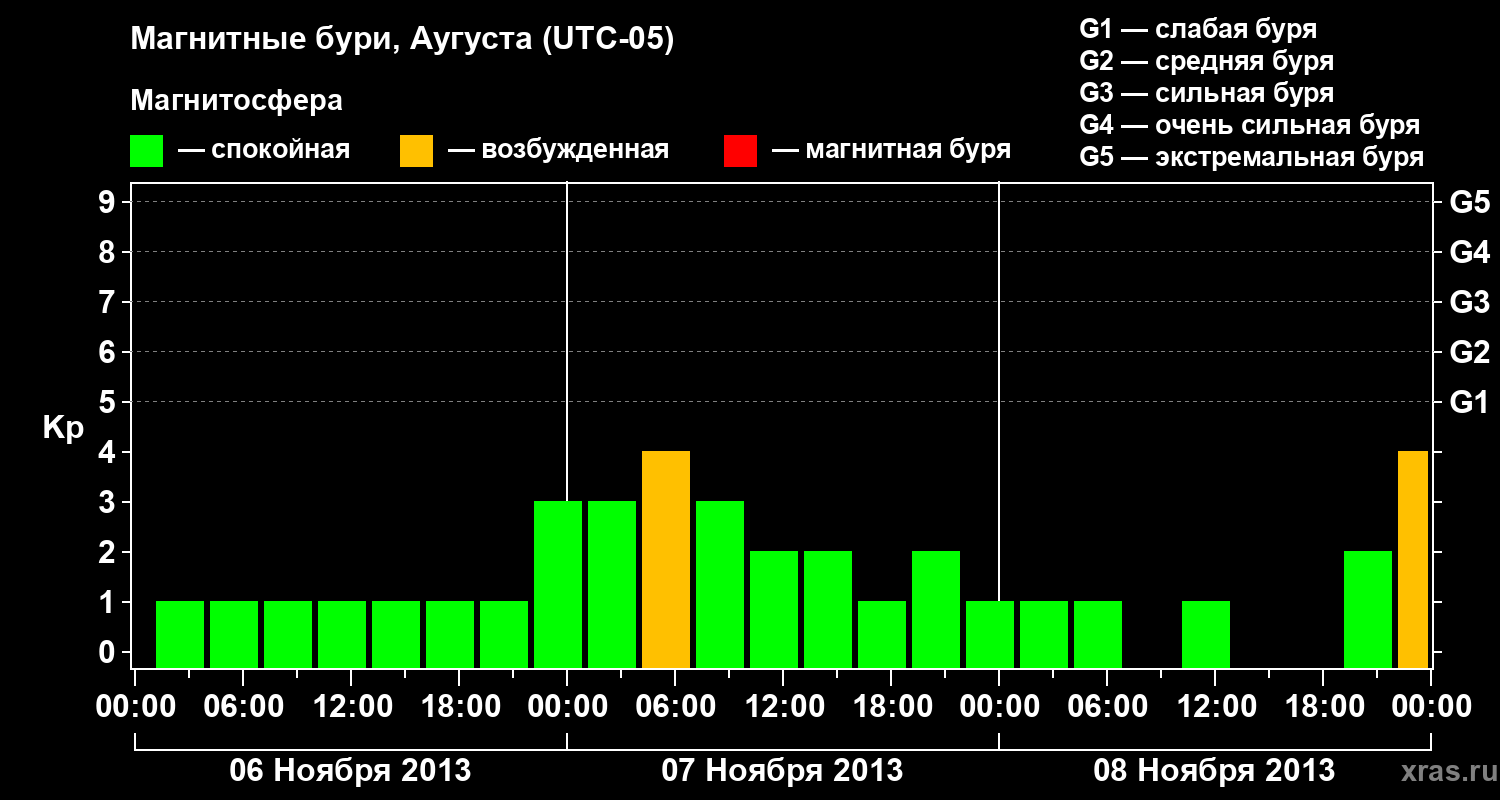This screenshot has height=800, width=1500.
Task: Click the '— возбужденная' legend label
Action: 558,151
